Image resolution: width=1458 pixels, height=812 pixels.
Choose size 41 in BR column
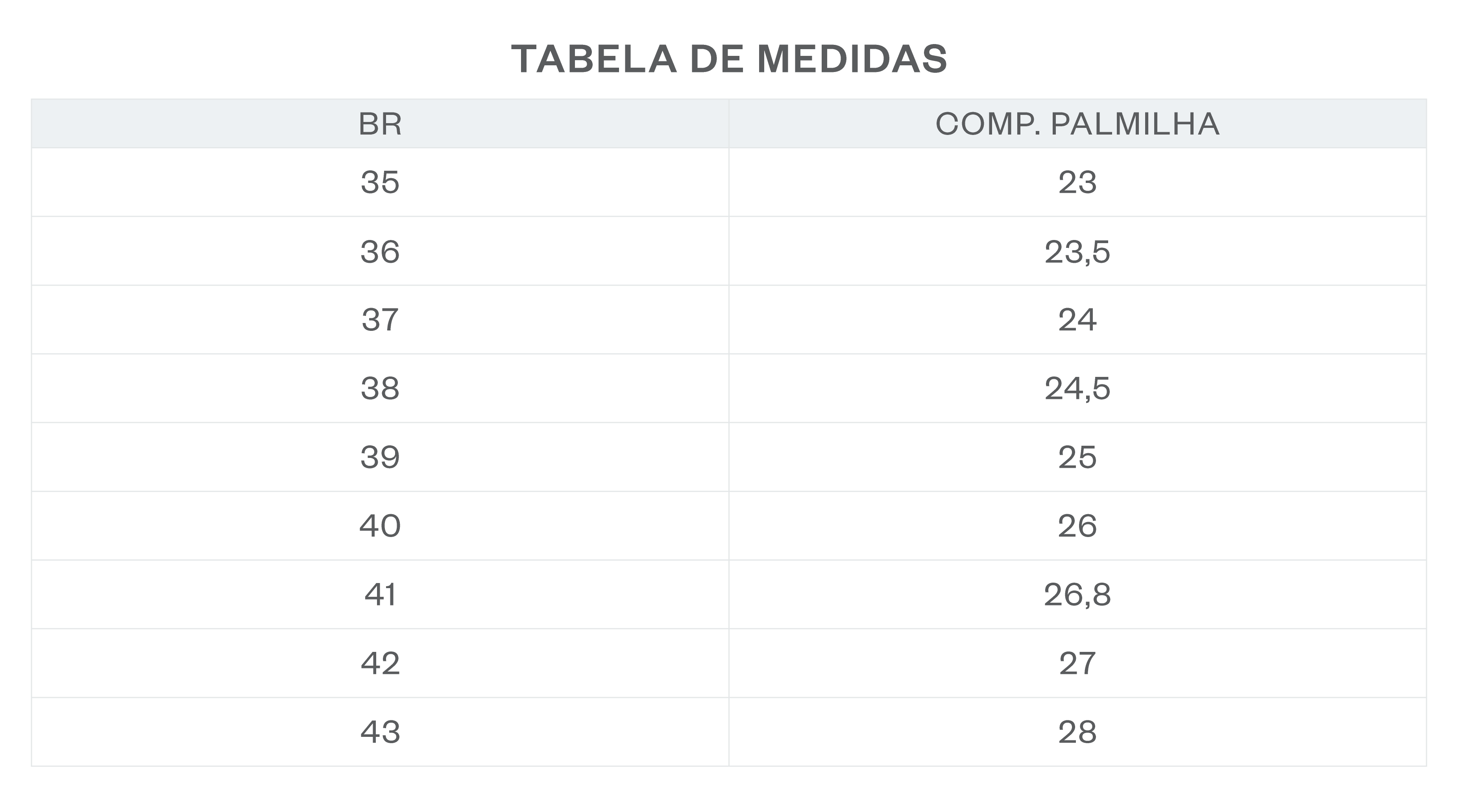pos(380,594)
